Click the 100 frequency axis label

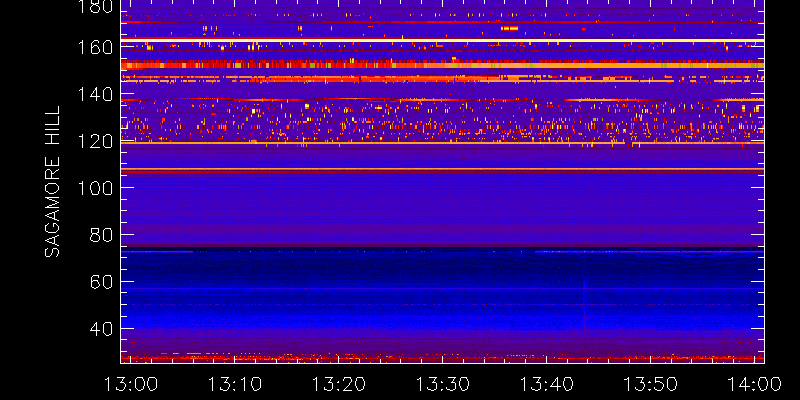[94, 188]
